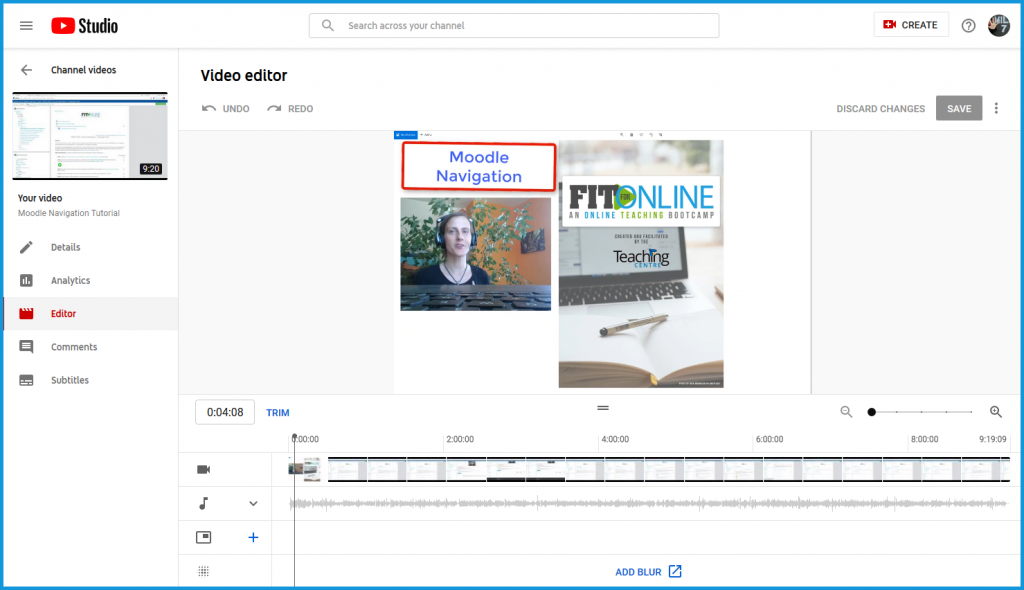The width and height of the screenshot is (1024, 590).
Task: Zoom in the timeline
Action: tap(995, 412)
